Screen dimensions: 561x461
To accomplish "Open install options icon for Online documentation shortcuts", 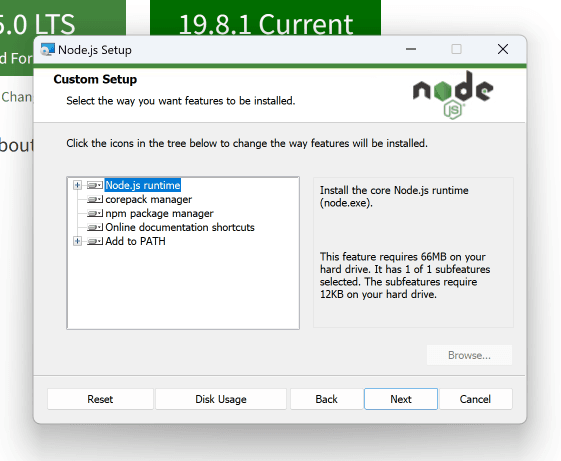I will pos(95,227).
